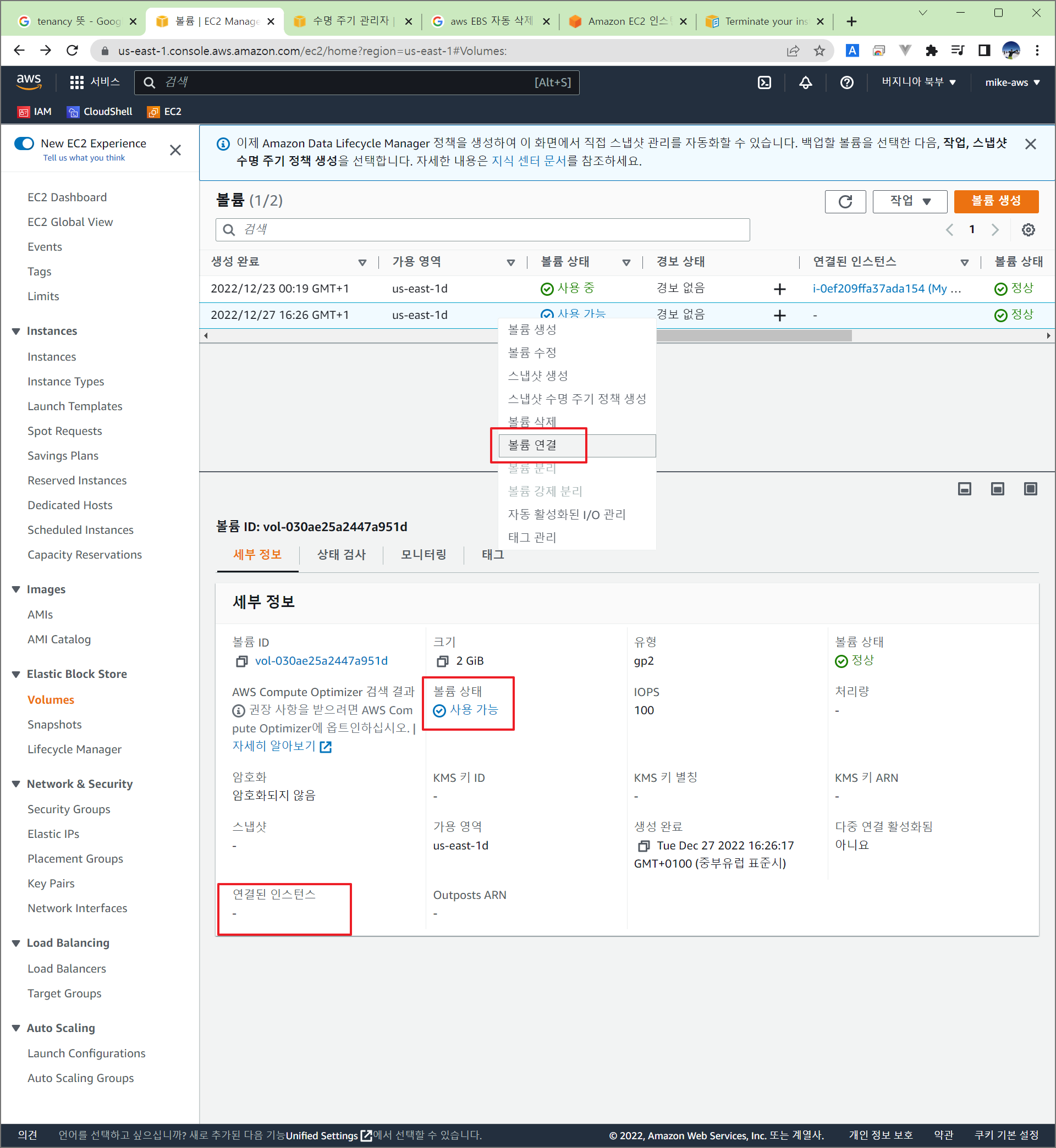Click the AWS console top search box
Viewport: 1056px width, 1148px height.
tap(356, 83)
